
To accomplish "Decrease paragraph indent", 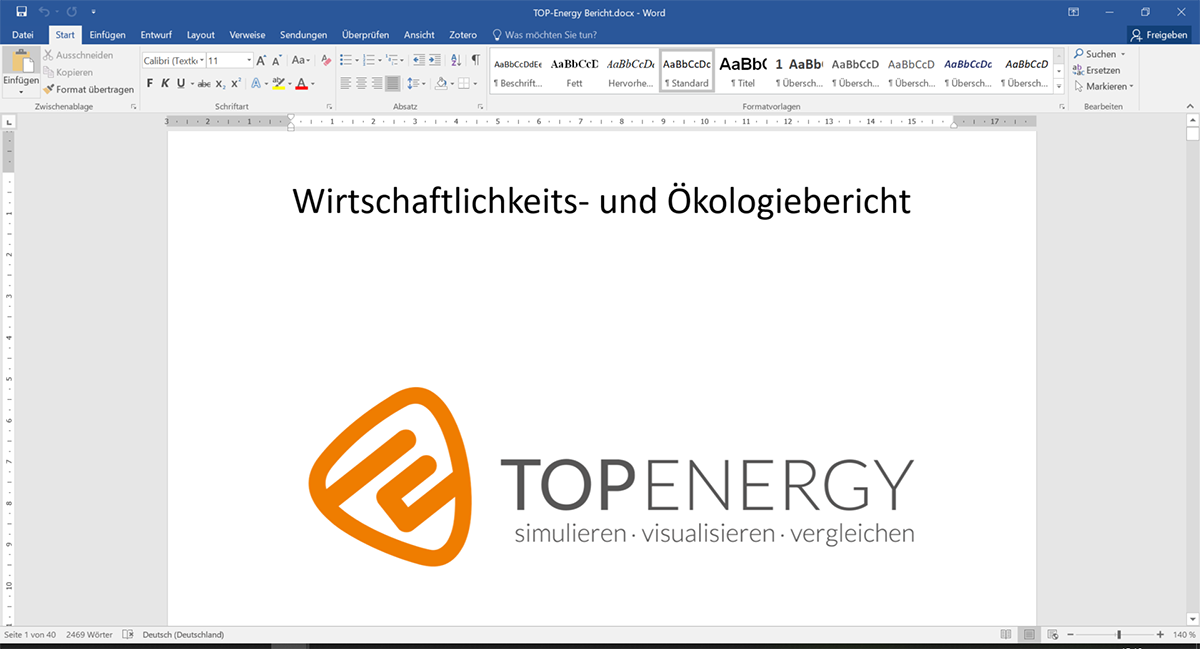I will click(x=419, y=61).
